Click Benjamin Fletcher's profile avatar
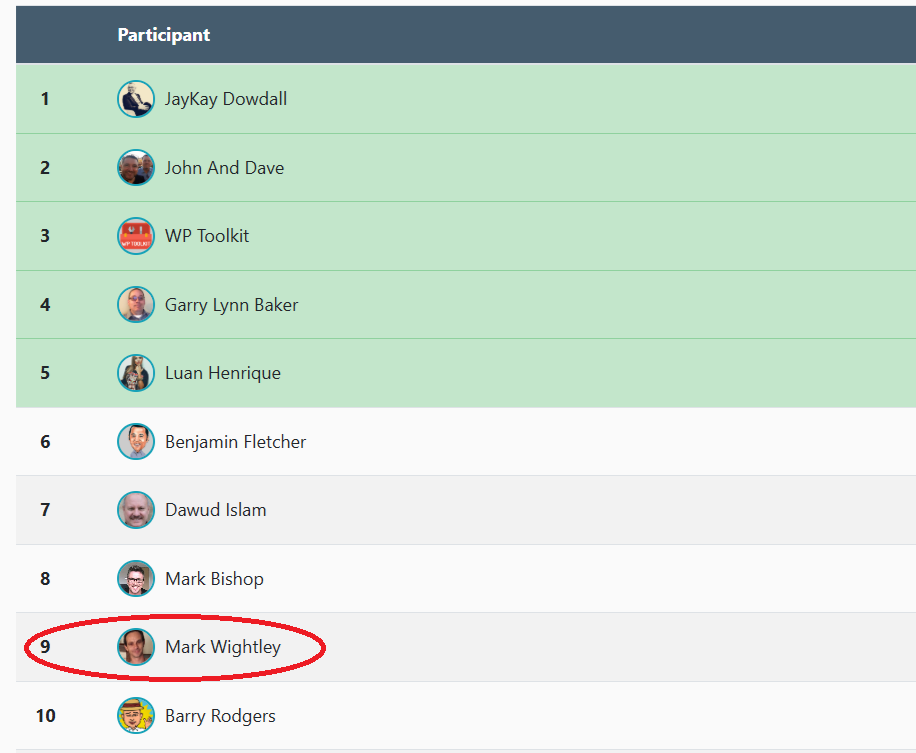The image size is (916, 753). pos(136,442)
